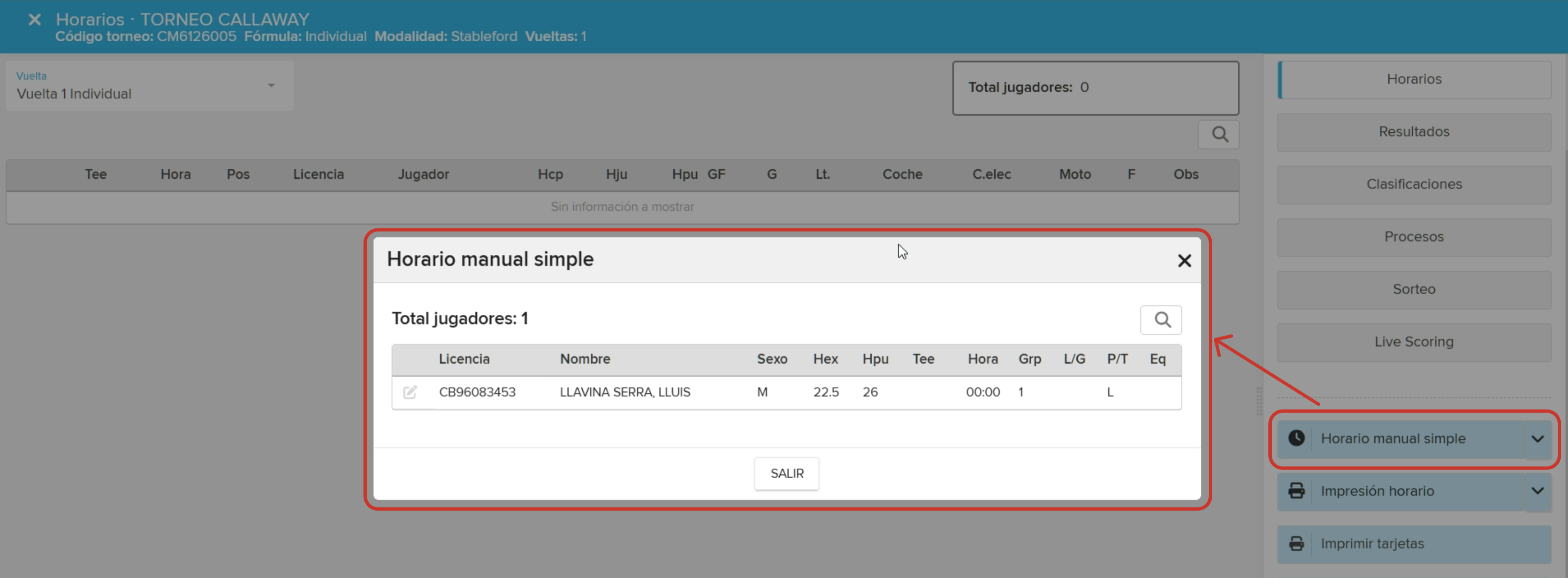Viewport: 1568px width, 578px height.
Task: Click the Grp column header
Action: (1029, 359)
